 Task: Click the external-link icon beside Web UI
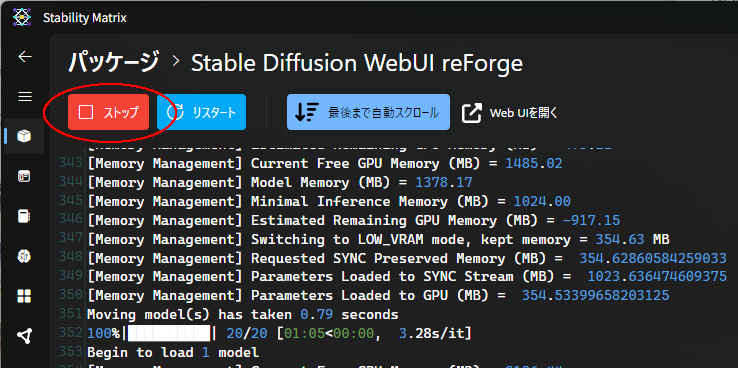[x=472, y=113]
